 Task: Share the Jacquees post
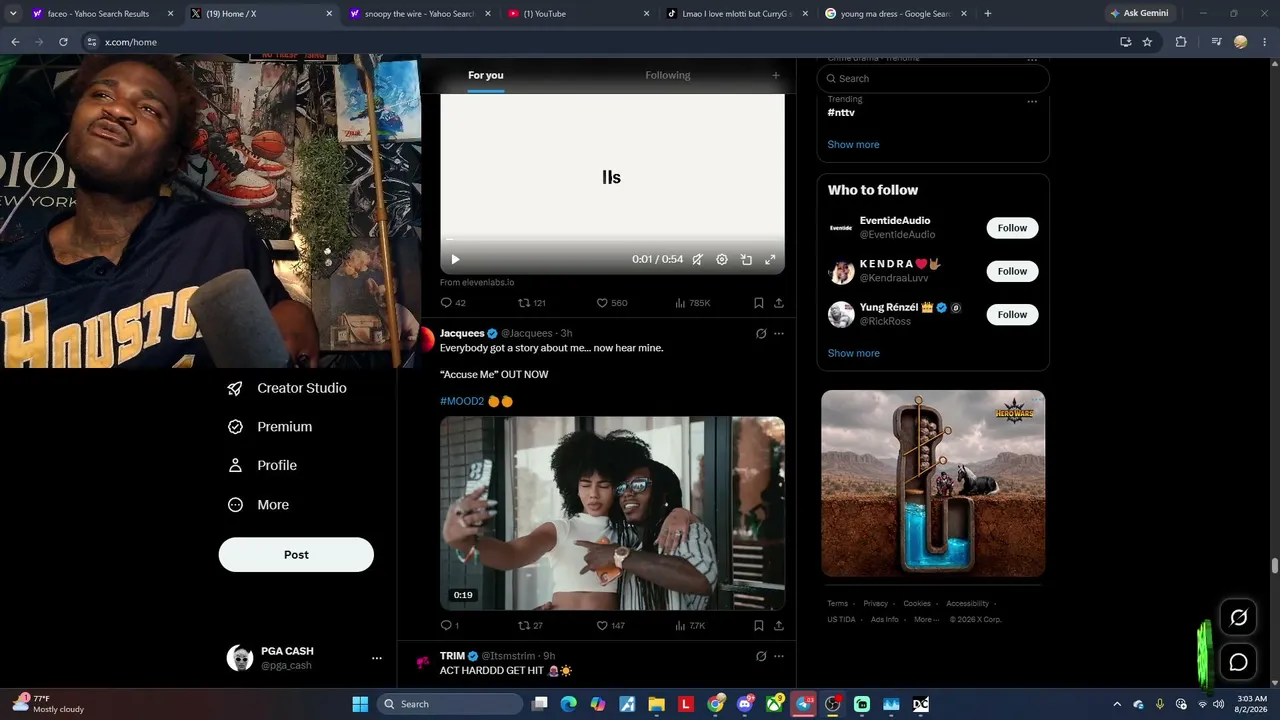[x=779, y=626]
